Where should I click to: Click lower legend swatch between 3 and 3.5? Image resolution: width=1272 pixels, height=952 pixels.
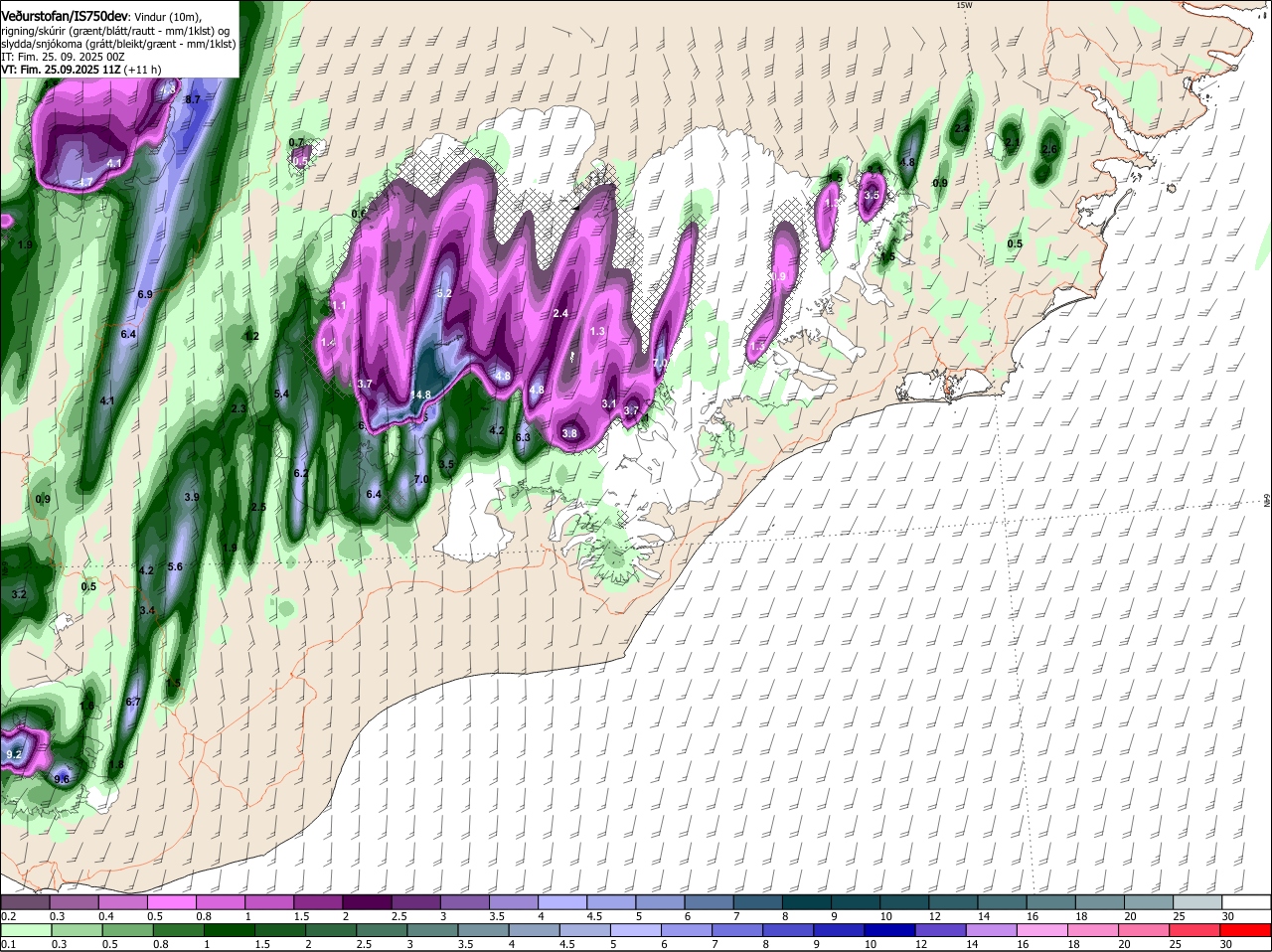[432, 931]
